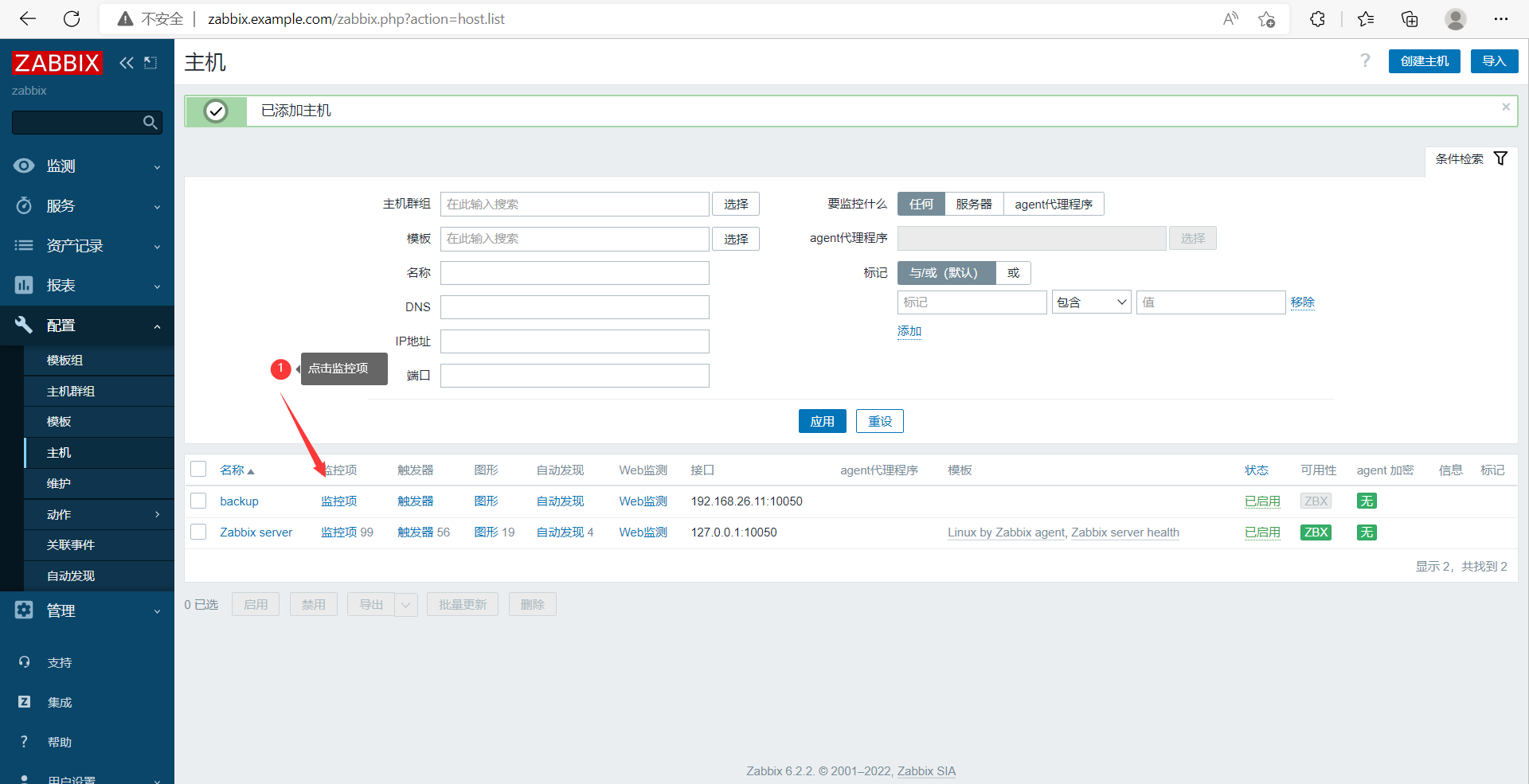Image resolution: width=1529 pixels, height=784 pixels.
Task: Open Event correlation (关联事件) in sidebar
Action: click(99, 544)
